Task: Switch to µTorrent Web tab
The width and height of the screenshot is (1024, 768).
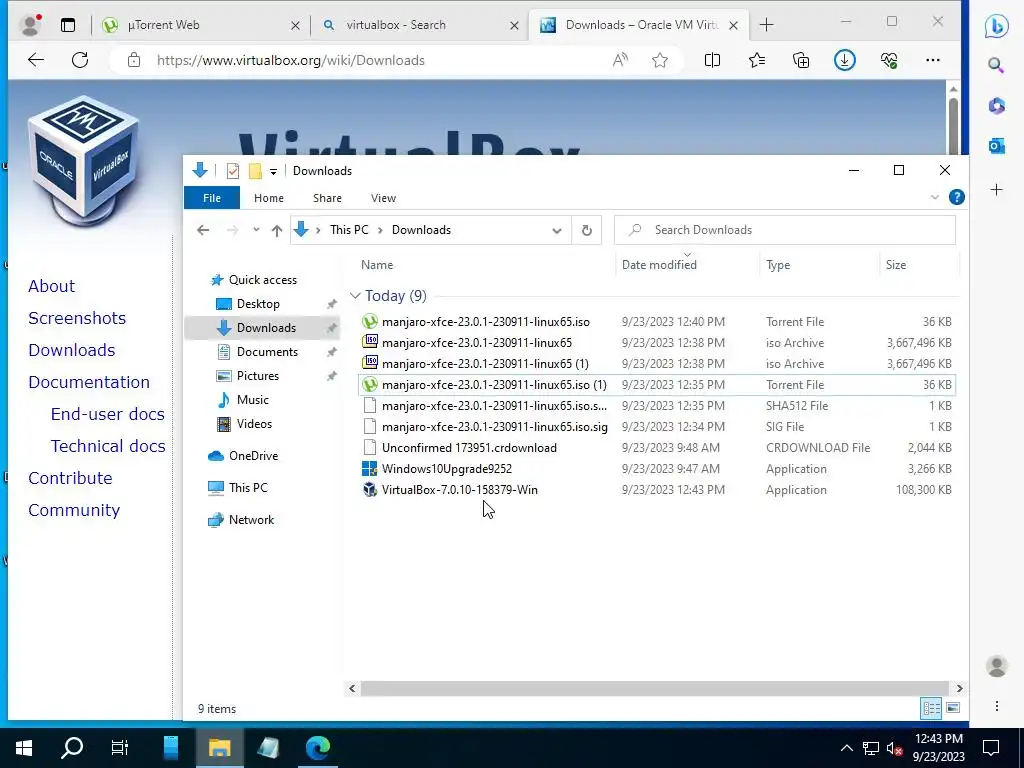Action: tap(199, 25)
